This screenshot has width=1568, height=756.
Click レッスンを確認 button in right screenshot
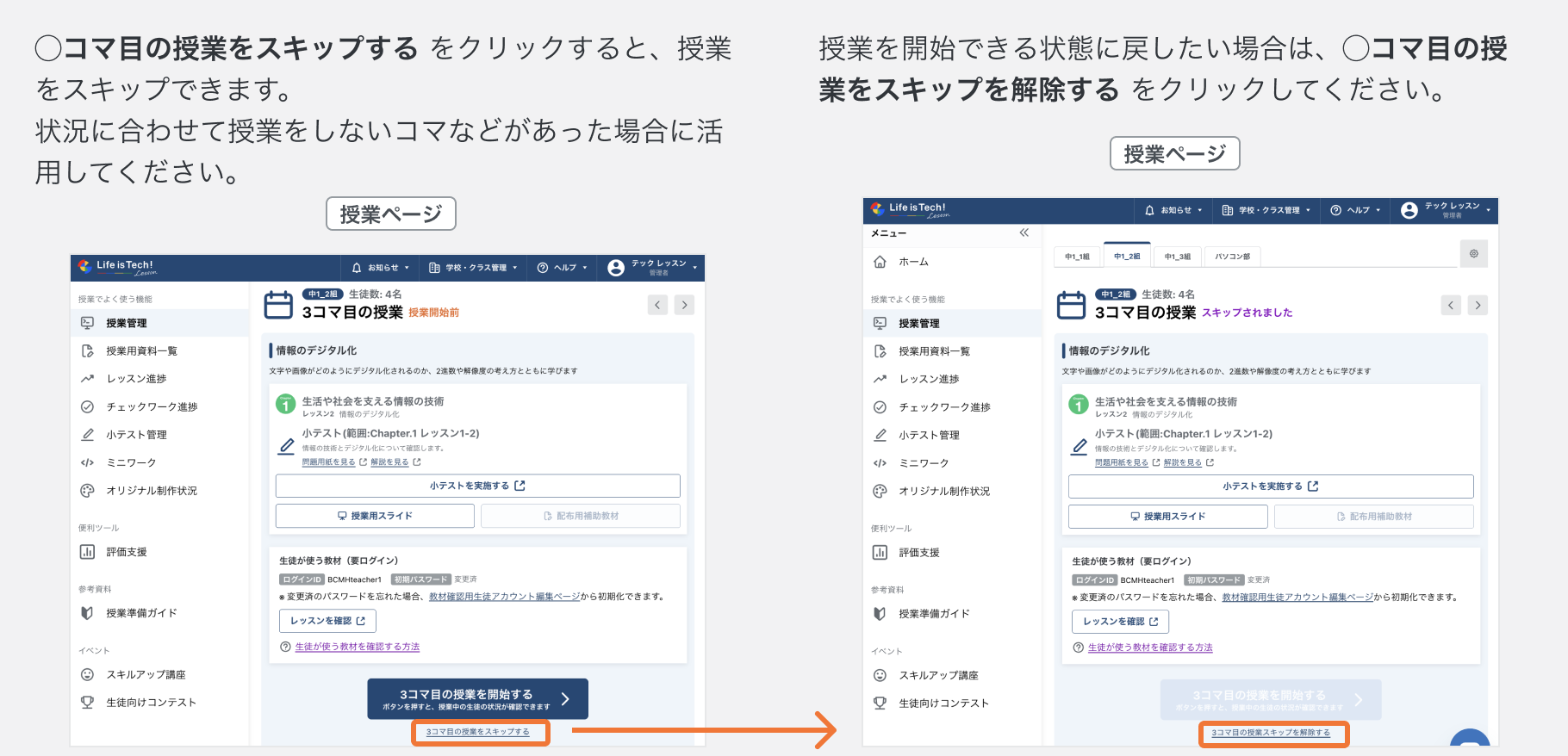[1120, 622]
